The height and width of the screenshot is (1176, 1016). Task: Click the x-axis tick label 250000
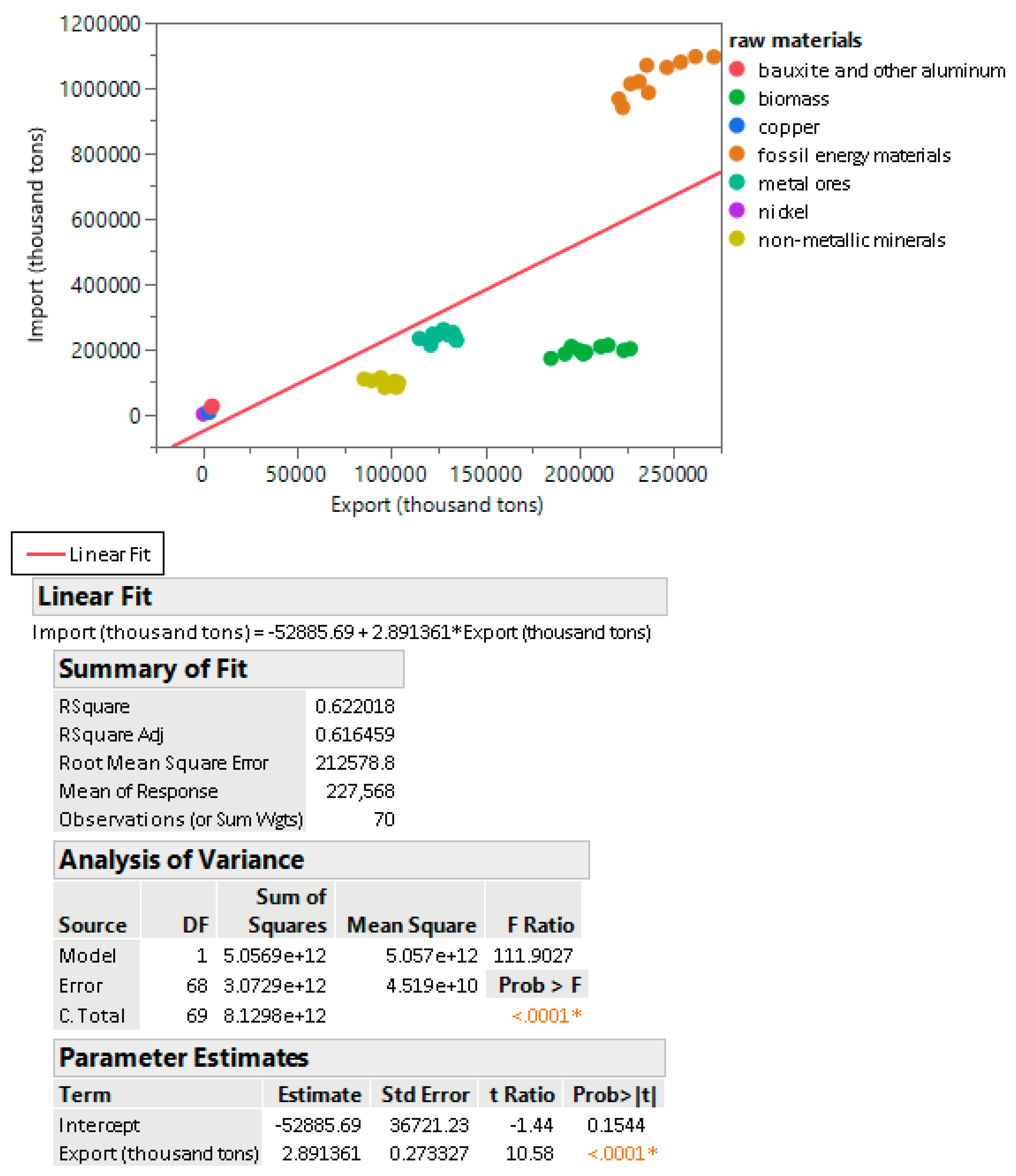pyautogui.click(x=673, y=474)
